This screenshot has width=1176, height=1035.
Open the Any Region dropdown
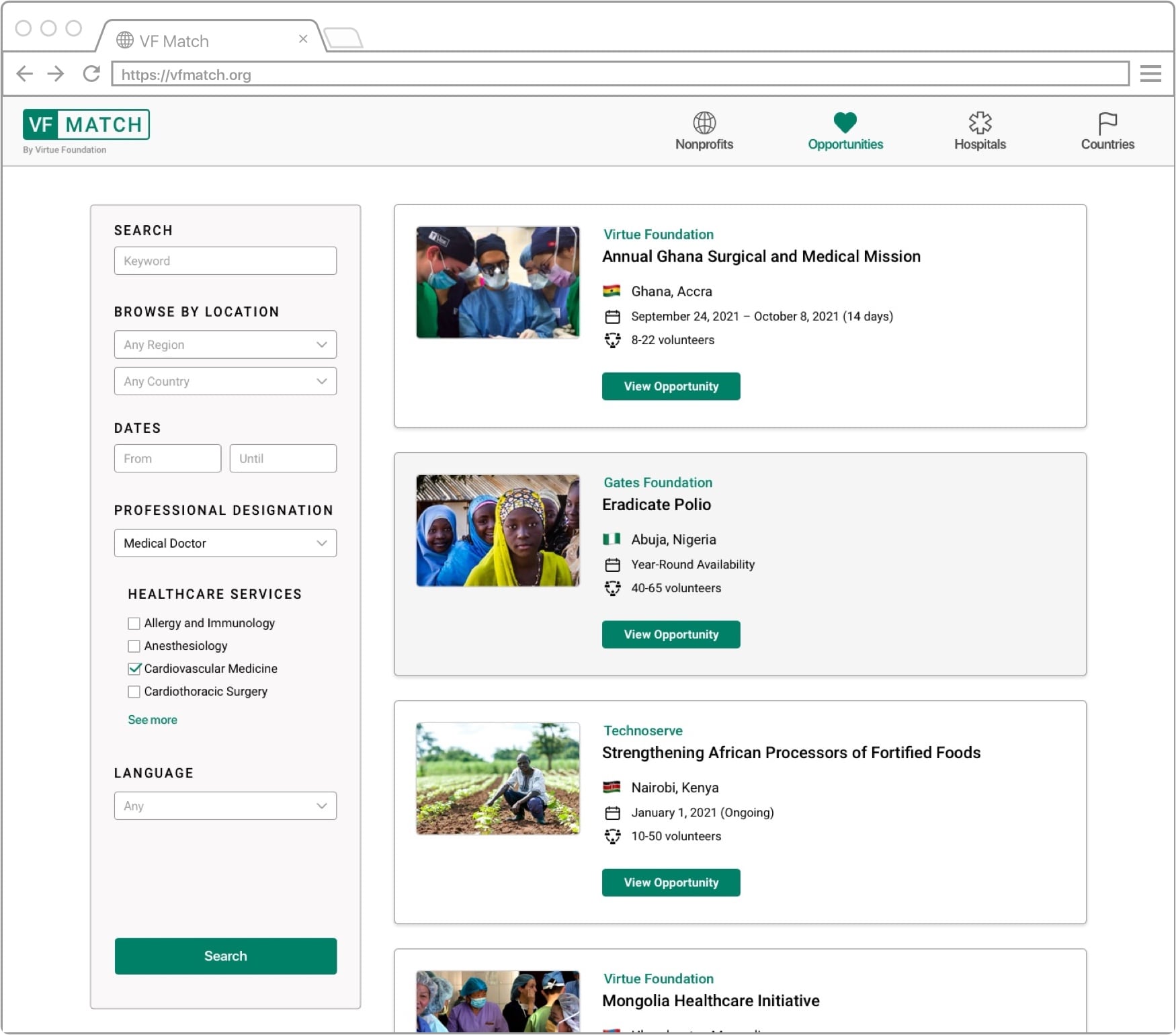click(225, 345)
